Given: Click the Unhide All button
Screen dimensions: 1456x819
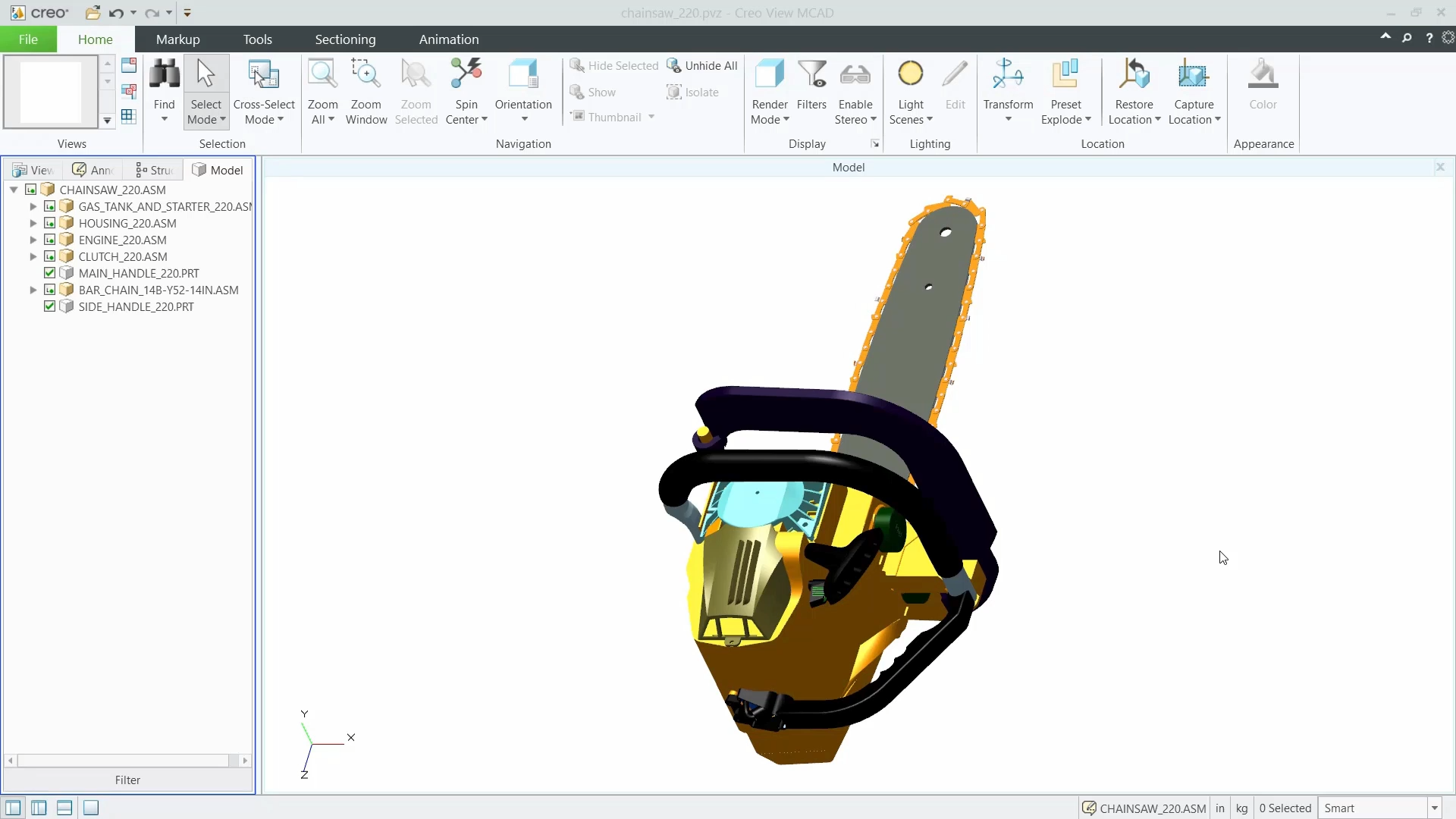Looking at the screenshot, I should pyautogui.click(x=703, y=66).
